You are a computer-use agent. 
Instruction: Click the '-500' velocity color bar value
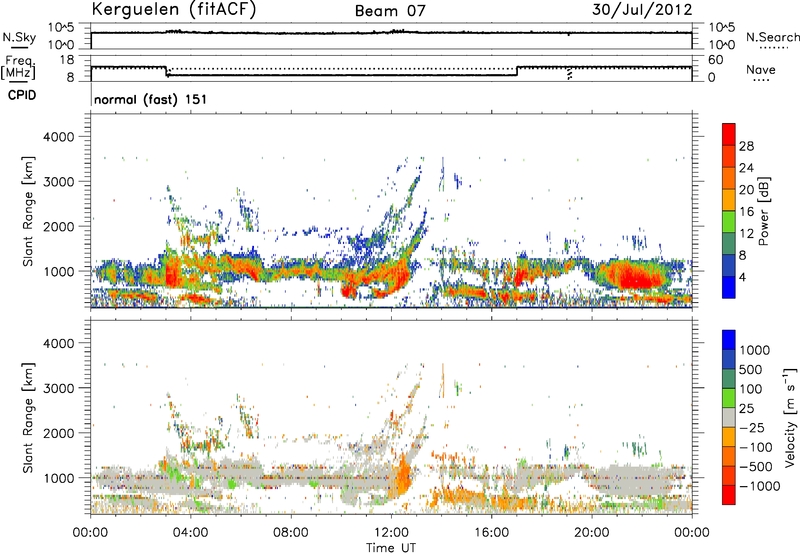point(756,466)
